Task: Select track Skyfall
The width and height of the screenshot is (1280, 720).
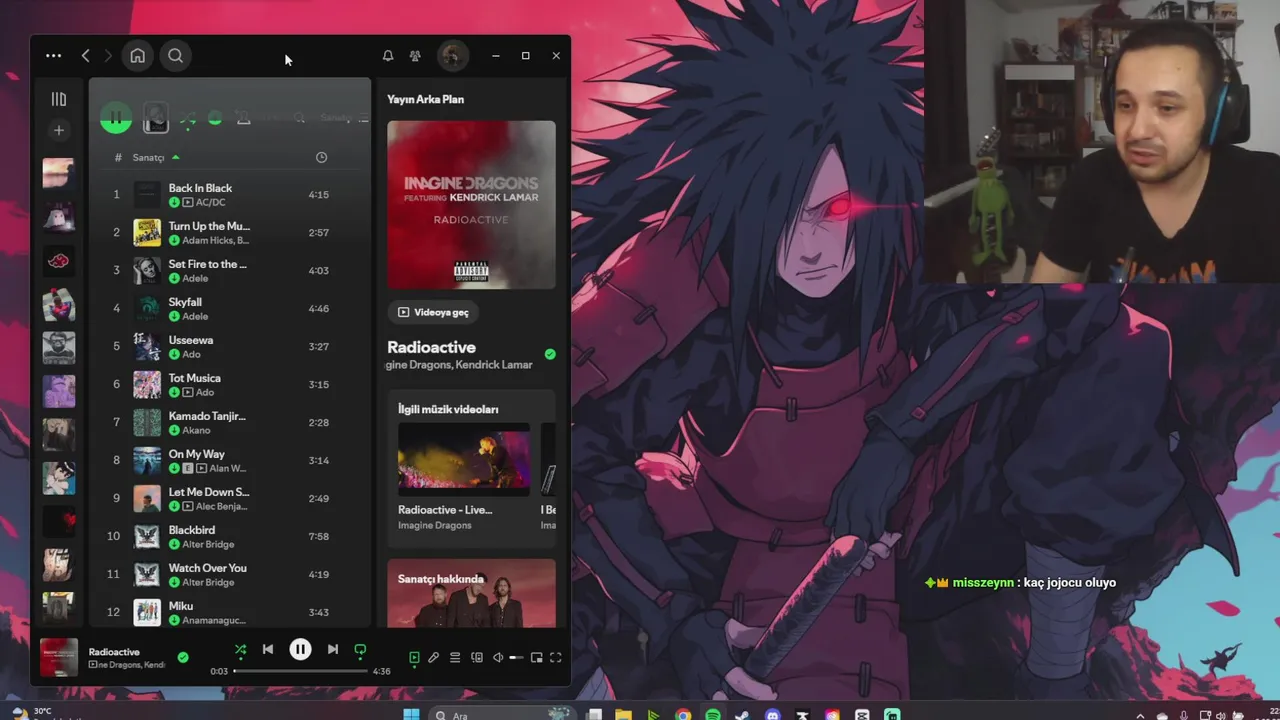Action: pyautogui.click(x=230, y=308)
